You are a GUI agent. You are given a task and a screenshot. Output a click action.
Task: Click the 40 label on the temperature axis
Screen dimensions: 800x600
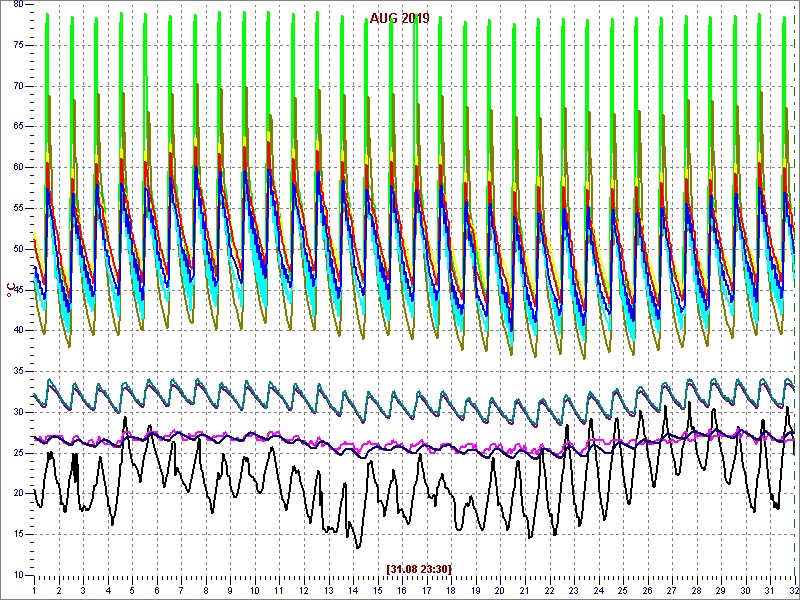pos(18,331)
